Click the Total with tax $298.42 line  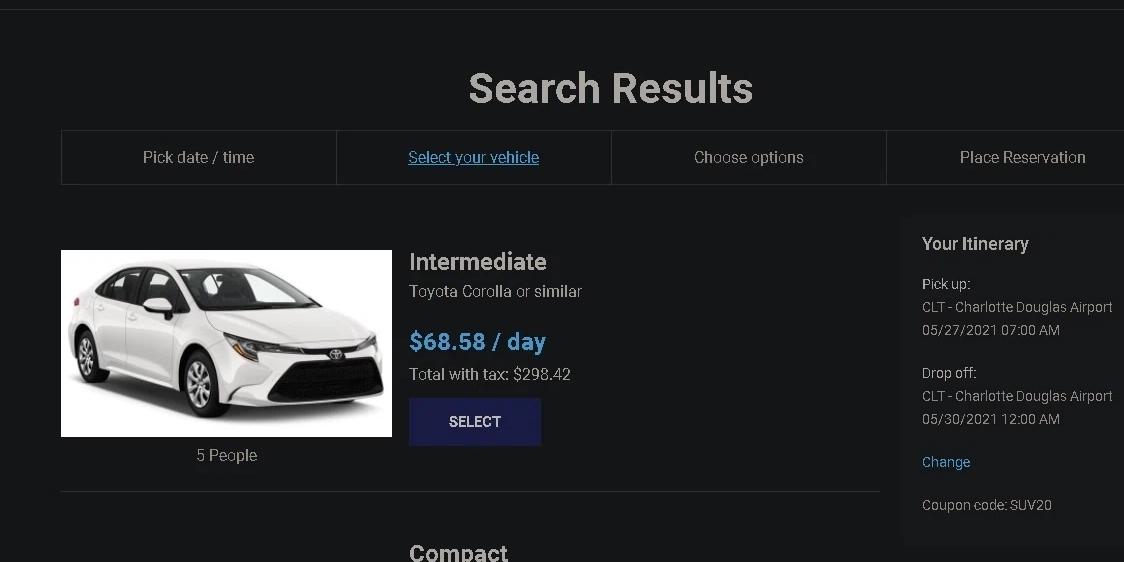coord(490,374)
